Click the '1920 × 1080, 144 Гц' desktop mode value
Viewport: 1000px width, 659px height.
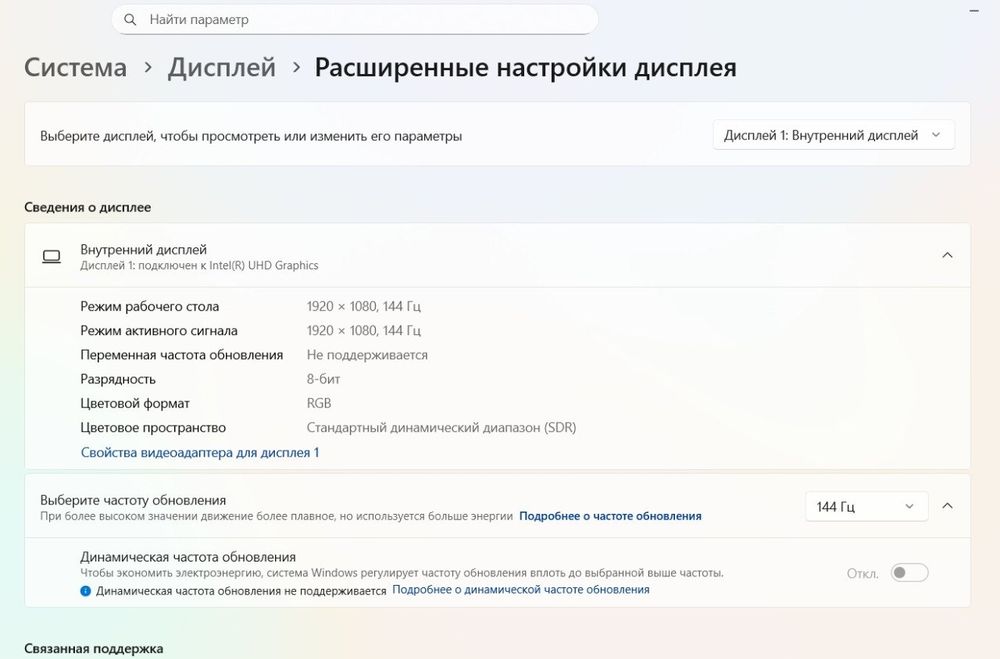(364, 306)
